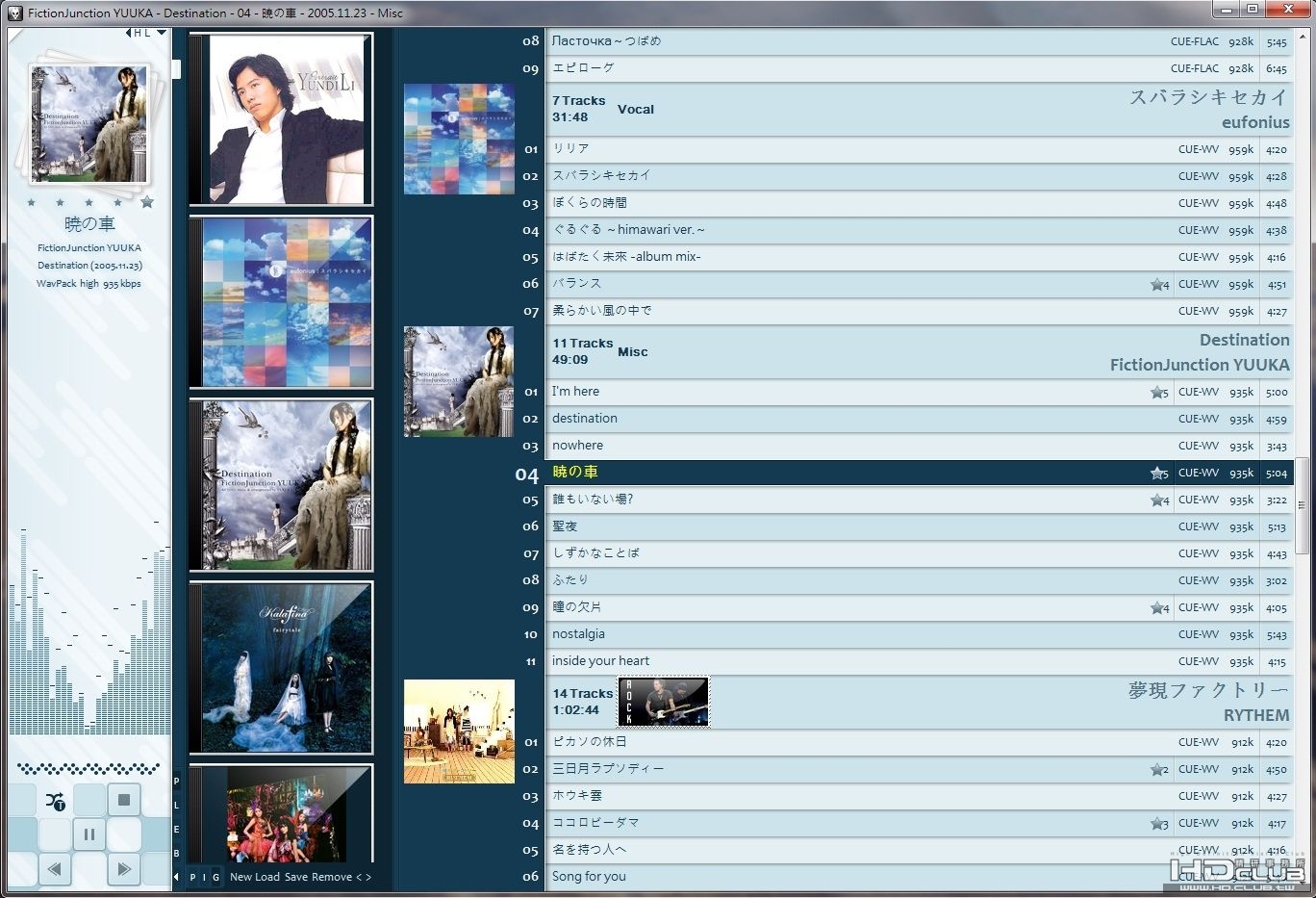
Task: Select track リリア
Action: (x=918, y=149)
